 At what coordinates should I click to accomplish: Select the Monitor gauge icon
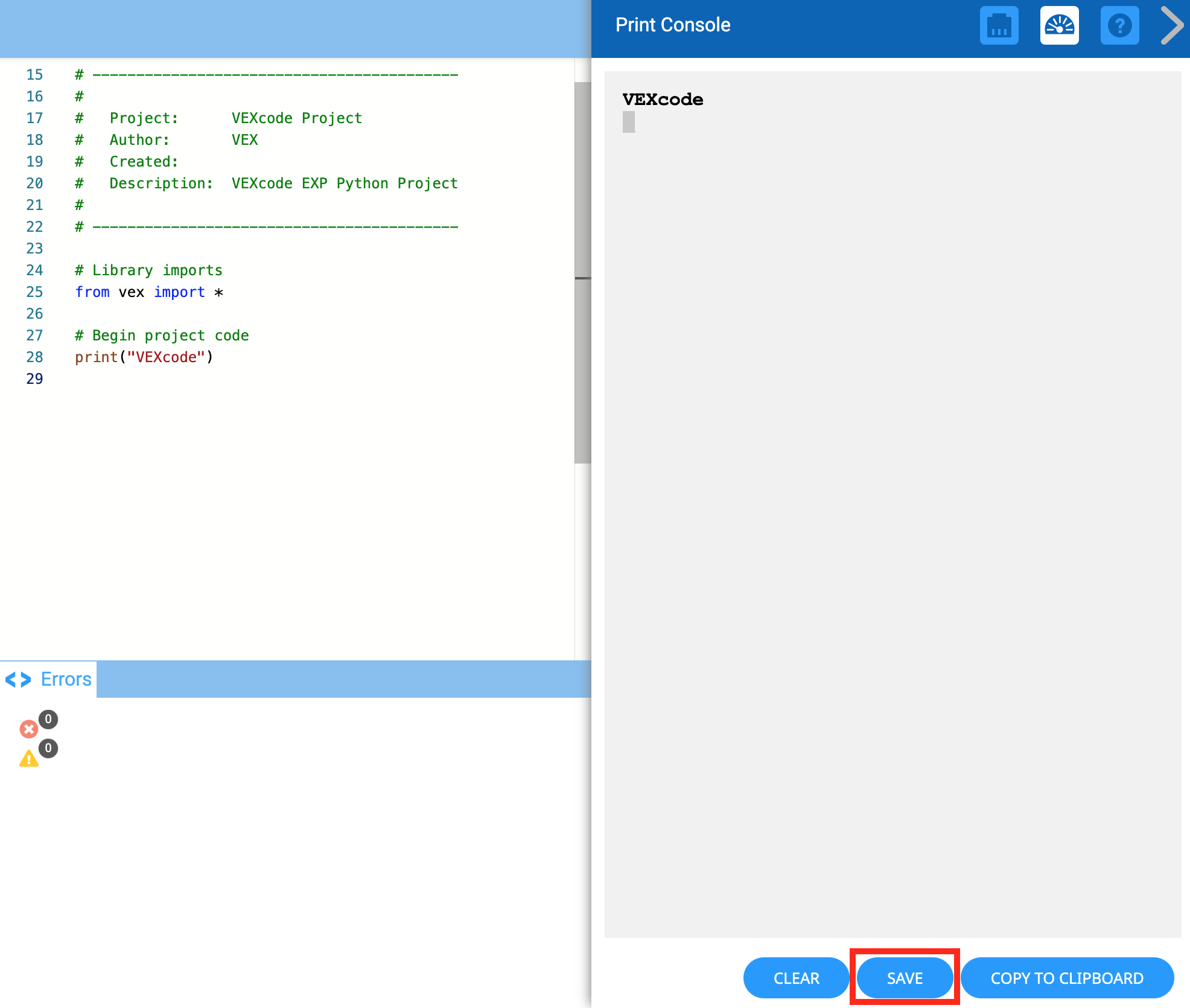[x=1059, y=26]
